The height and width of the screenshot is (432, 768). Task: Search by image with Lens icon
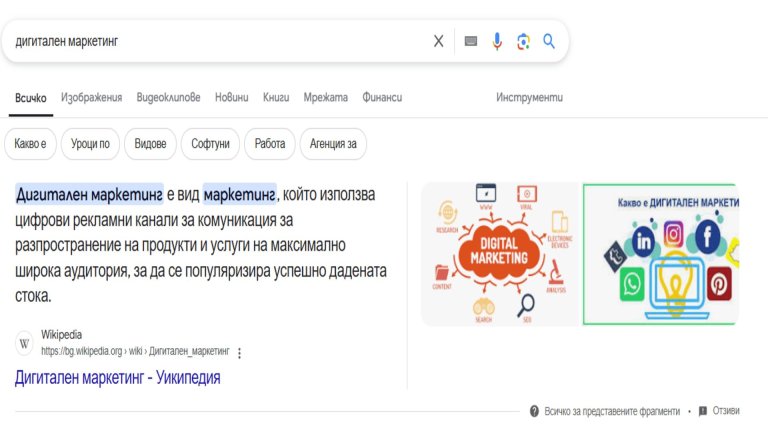(x=523, y=41)
